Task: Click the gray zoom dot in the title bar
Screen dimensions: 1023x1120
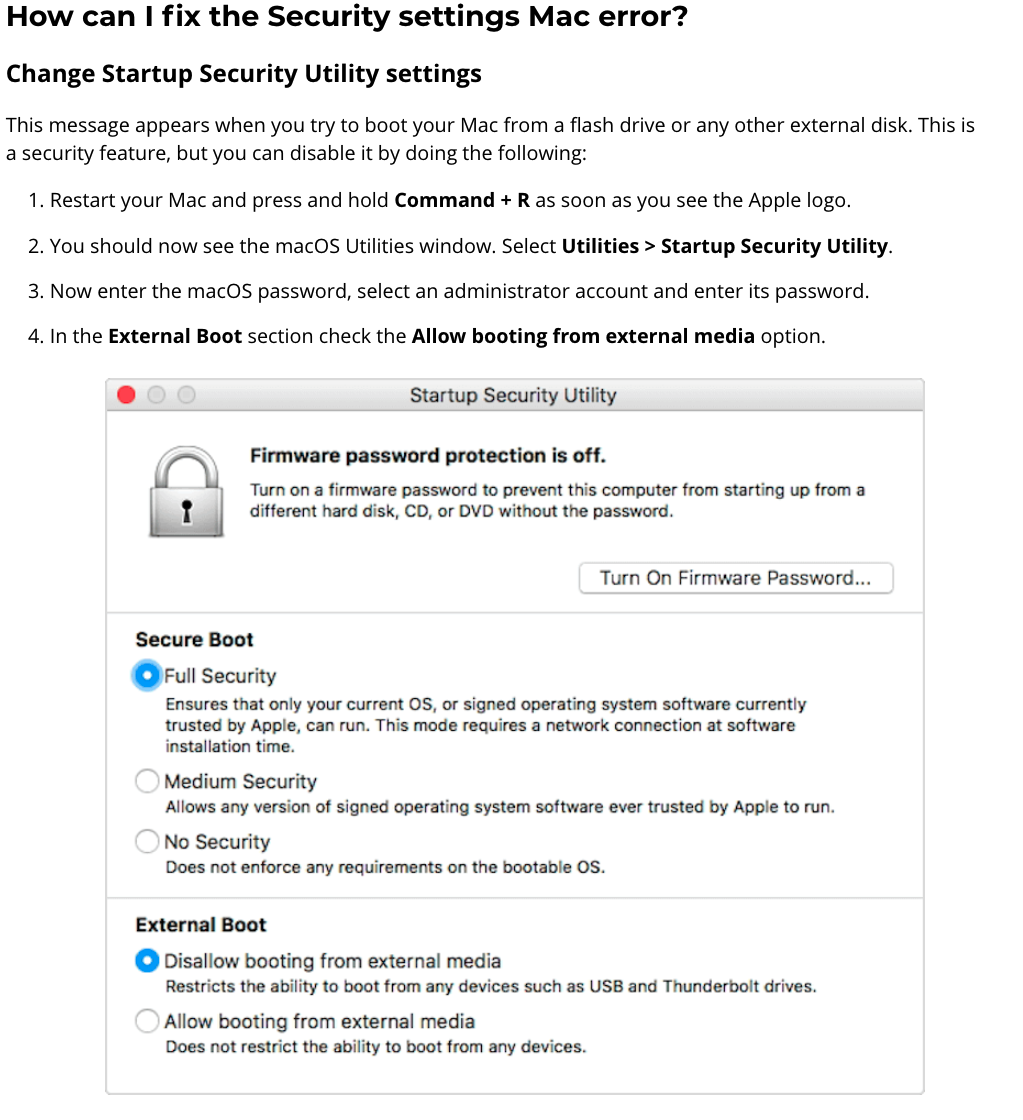Action: (187, 395)
